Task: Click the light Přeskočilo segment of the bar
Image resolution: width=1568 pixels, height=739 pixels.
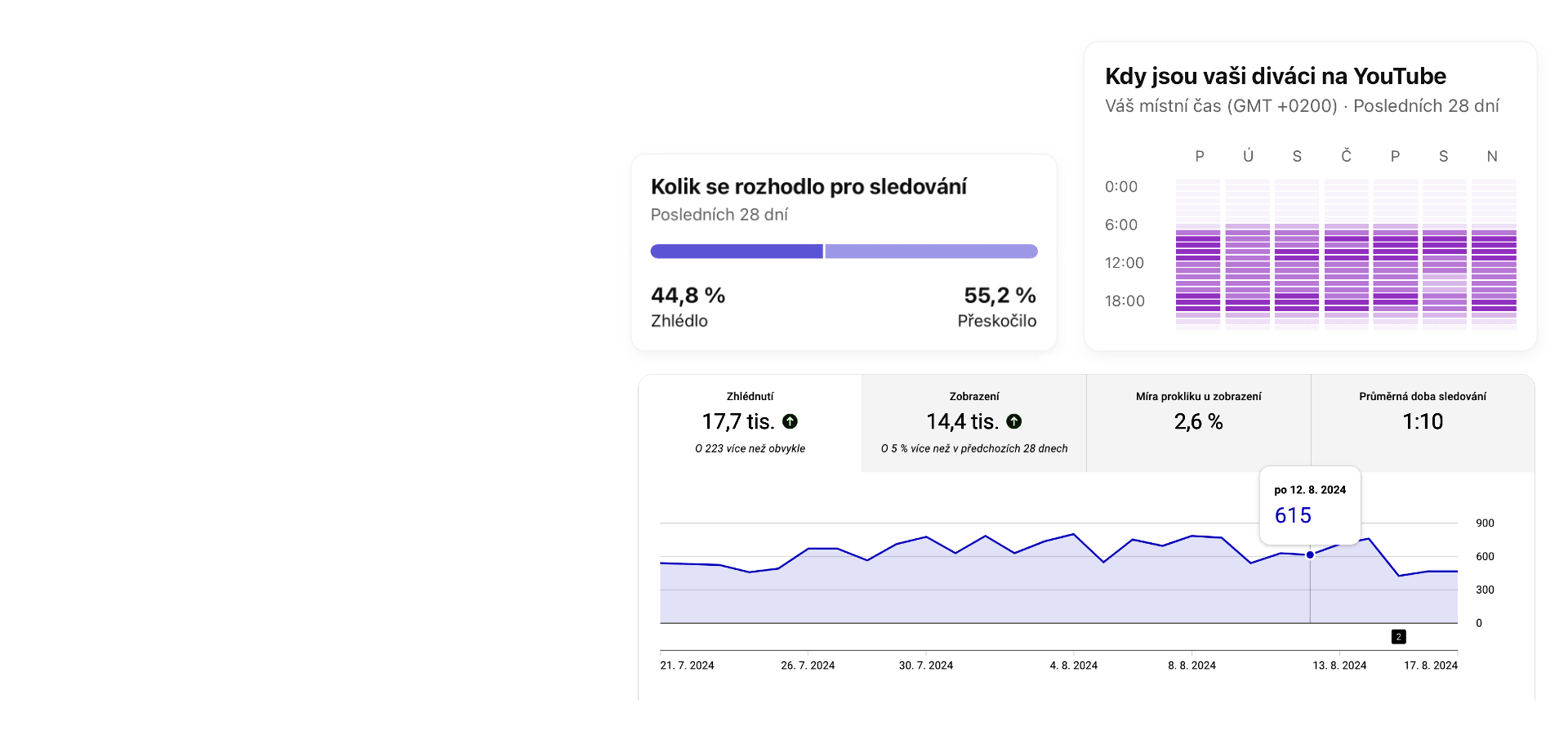Action: pyautogui.click(x=932, y=252)
